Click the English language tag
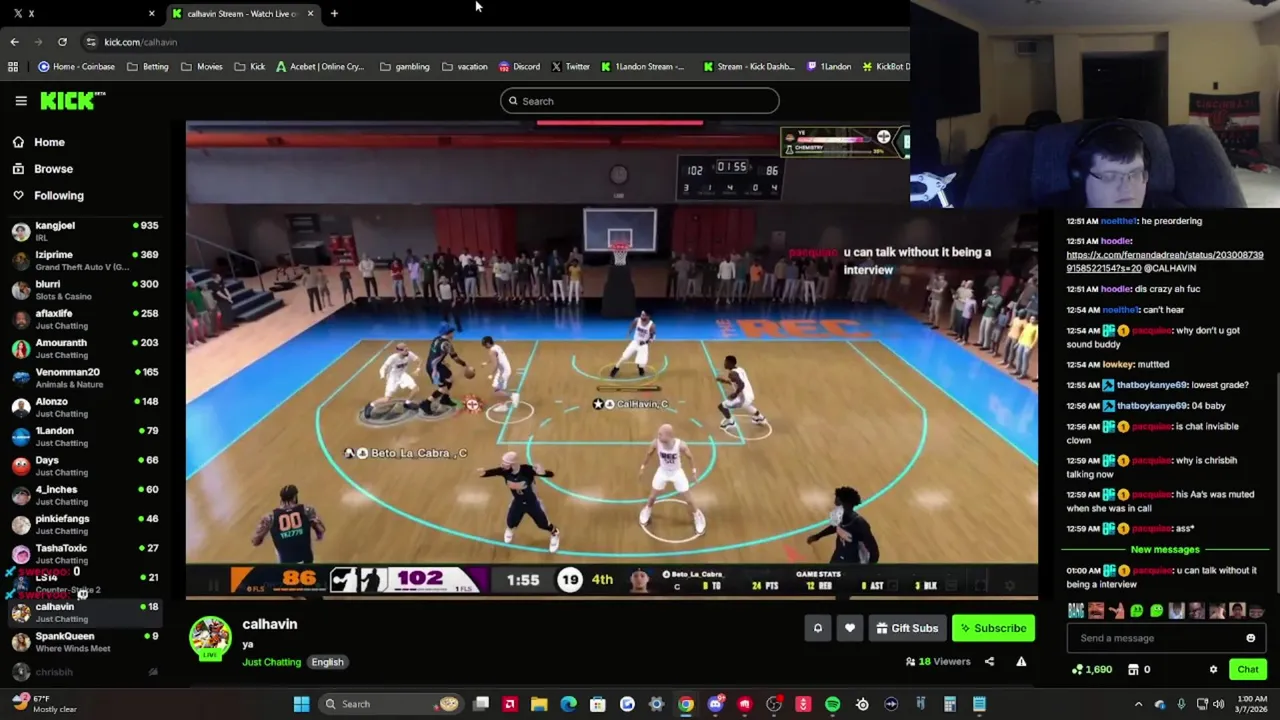 (327, 662)
